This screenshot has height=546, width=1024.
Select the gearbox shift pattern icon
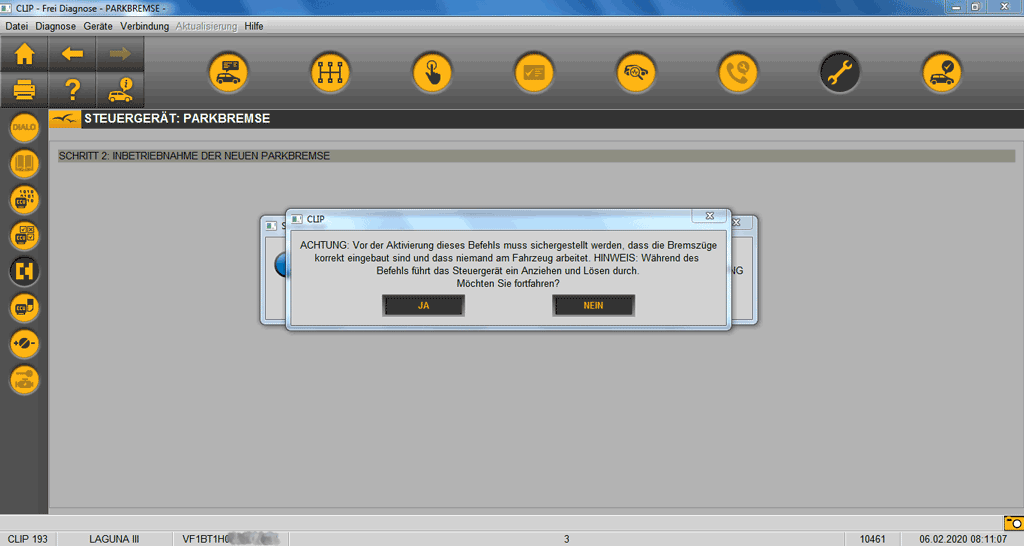point(330,72)
